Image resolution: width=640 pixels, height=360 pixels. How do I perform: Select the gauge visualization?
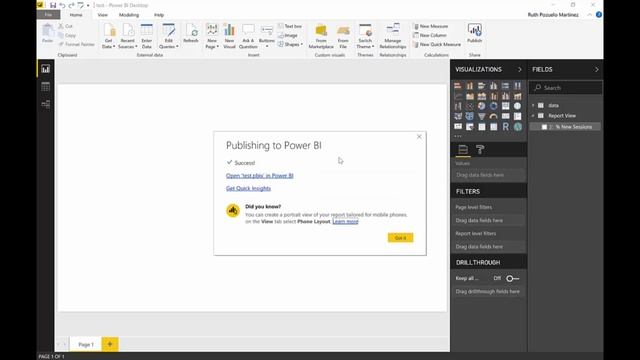click(493, 116)
